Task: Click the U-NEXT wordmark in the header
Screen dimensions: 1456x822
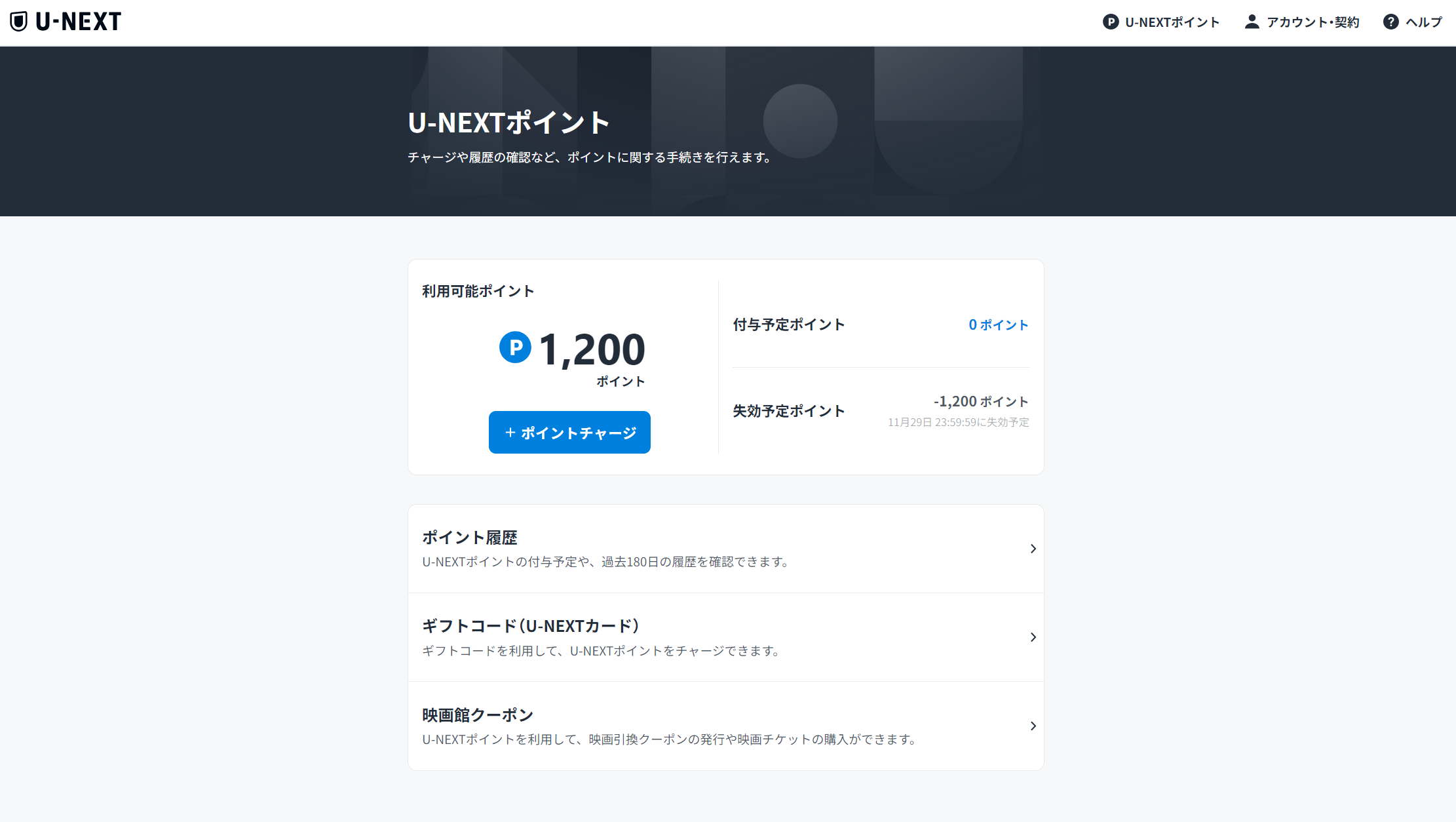Action: point(79,22)
